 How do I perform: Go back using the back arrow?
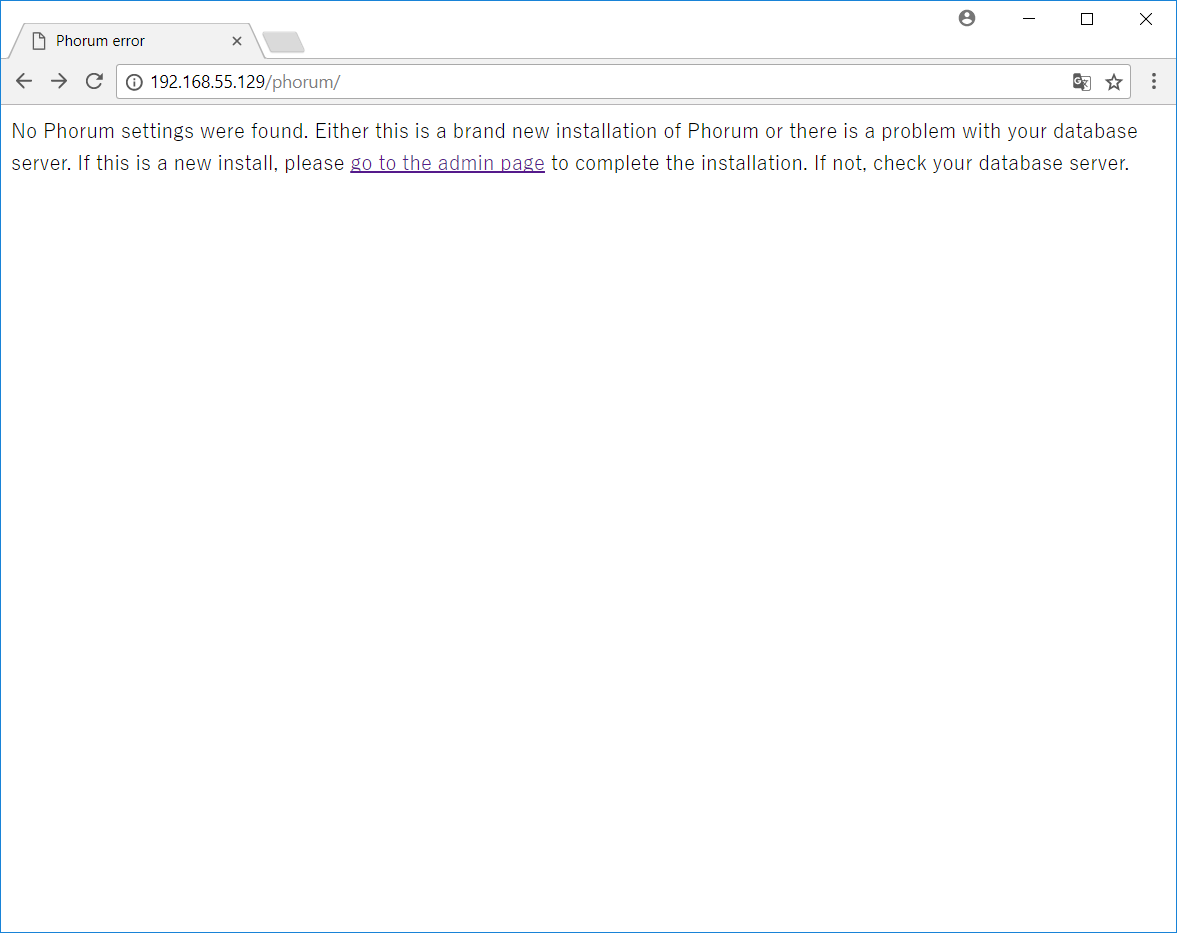[23, 81]
